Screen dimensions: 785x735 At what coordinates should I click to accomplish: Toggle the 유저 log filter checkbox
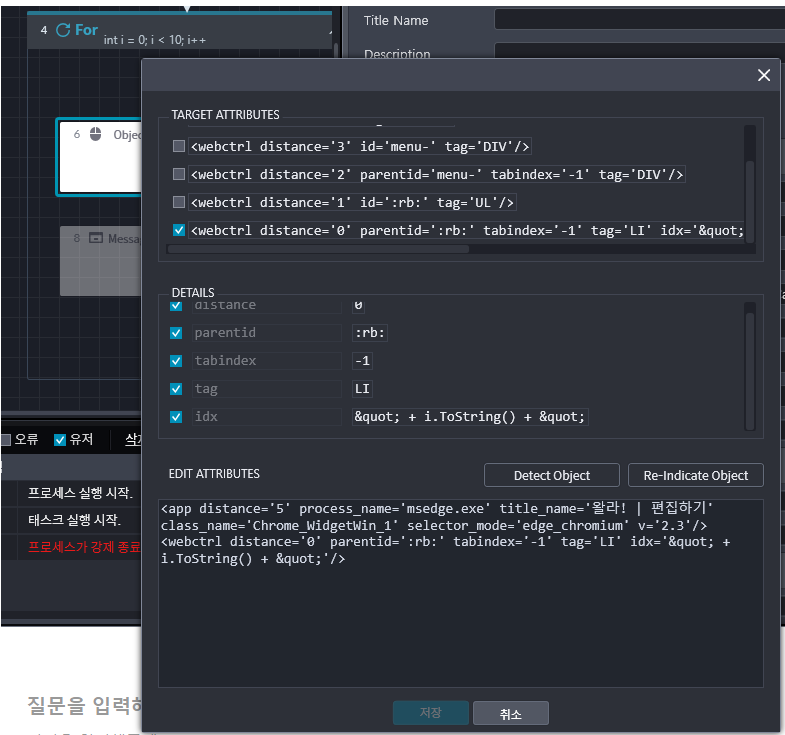[x=60, y=440]
